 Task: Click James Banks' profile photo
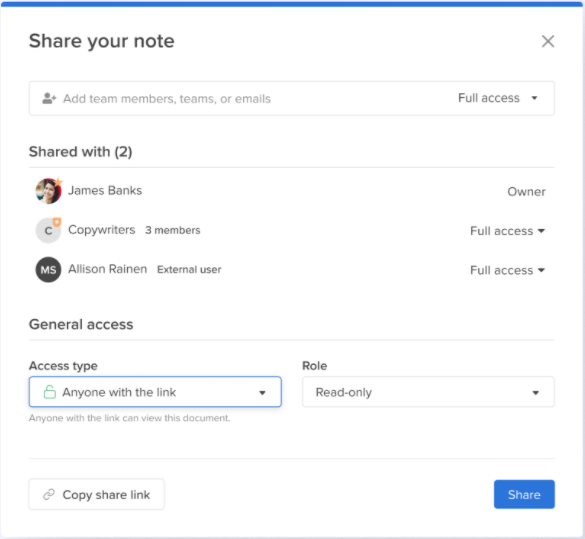coord(49,191)
